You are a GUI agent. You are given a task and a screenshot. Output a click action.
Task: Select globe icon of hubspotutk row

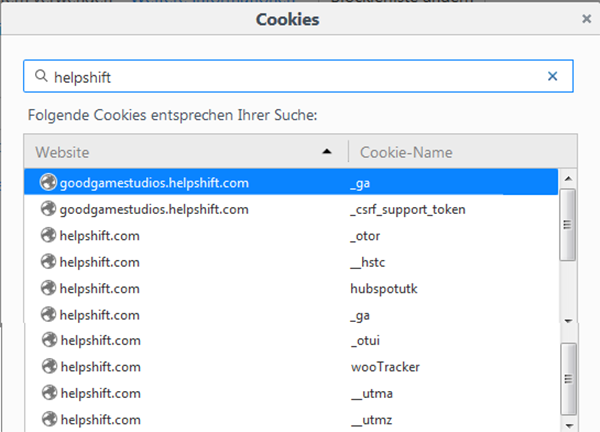tap(48, 288)
